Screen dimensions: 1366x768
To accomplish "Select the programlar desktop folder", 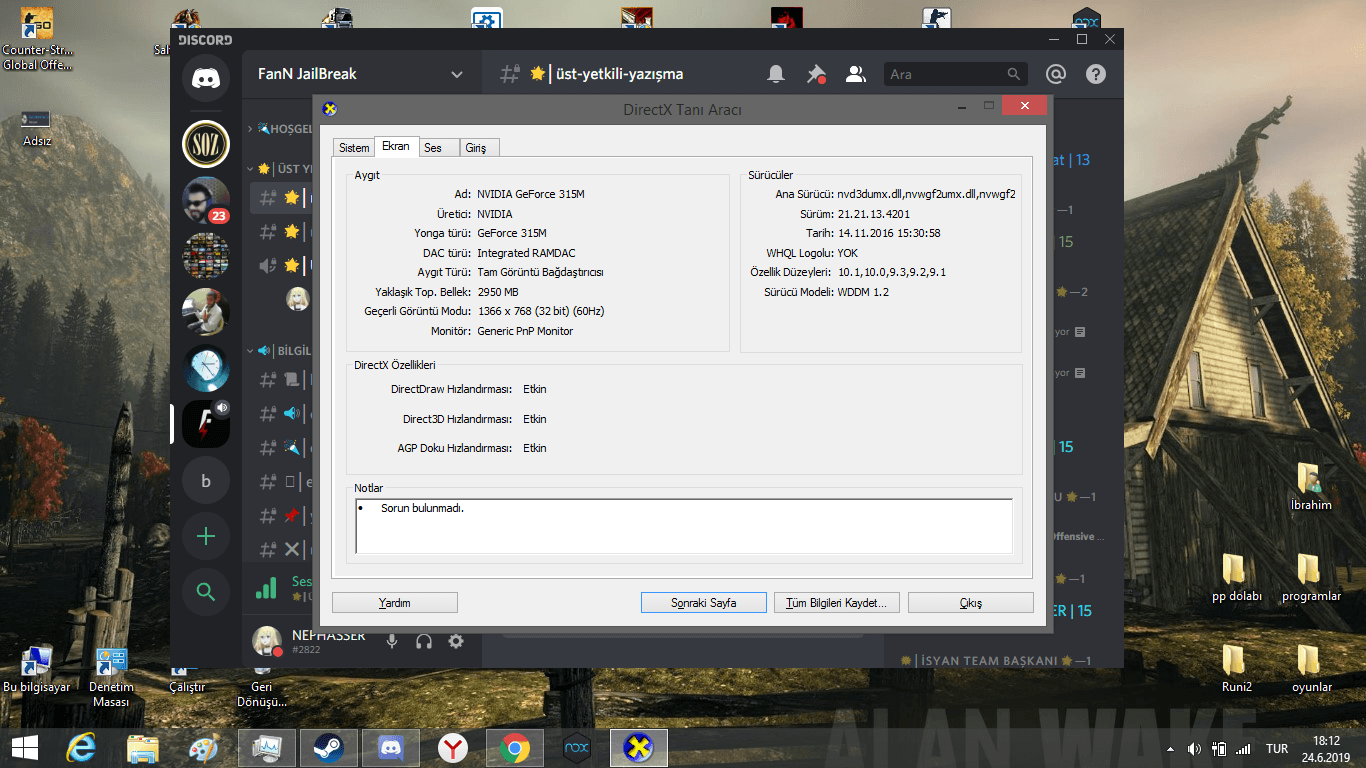I will 1311,578.
